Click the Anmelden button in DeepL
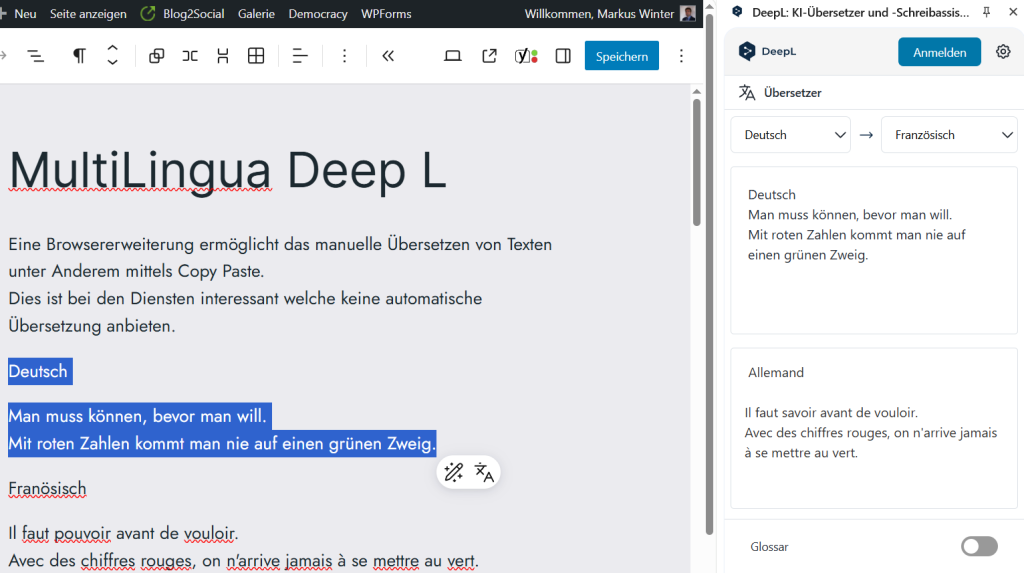 [x=939, y=52]
